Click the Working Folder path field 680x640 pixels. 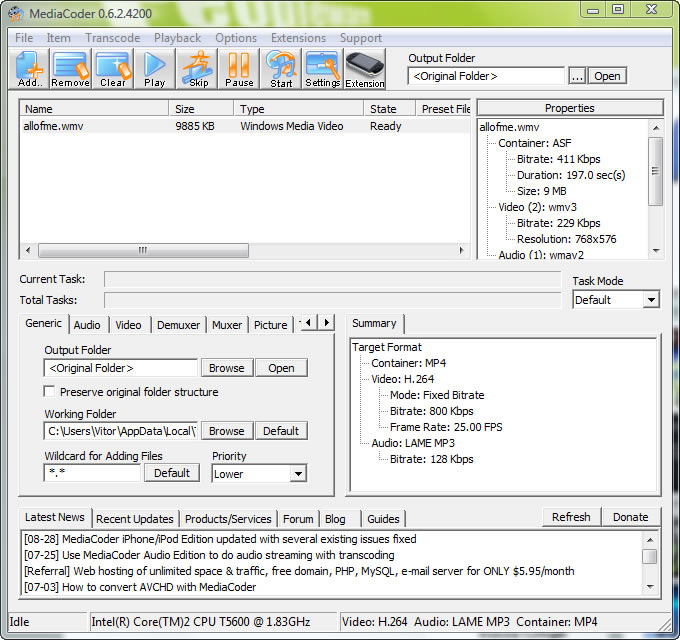(x=121, y=431)
